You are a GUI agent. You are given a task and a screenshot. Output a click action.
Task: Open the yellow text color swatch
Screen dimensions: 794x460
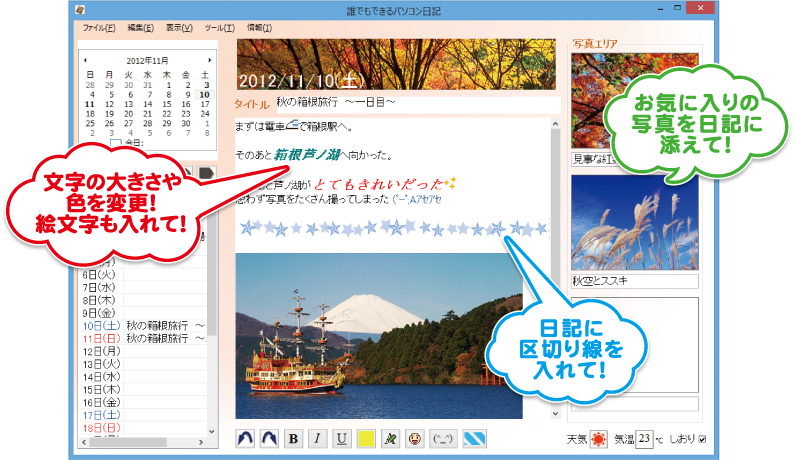(x=366, y=438)
